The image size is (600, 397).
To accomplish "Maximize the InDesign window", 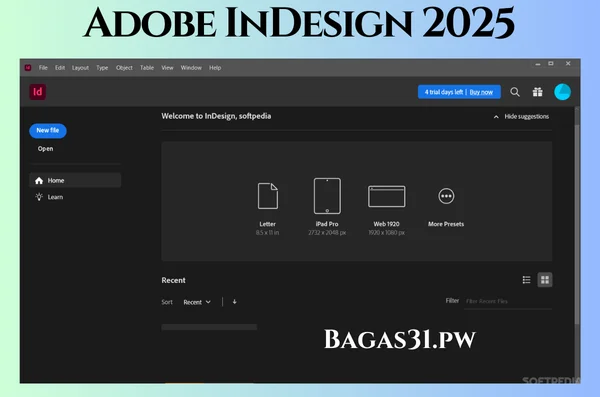I will tap(551, 64).
